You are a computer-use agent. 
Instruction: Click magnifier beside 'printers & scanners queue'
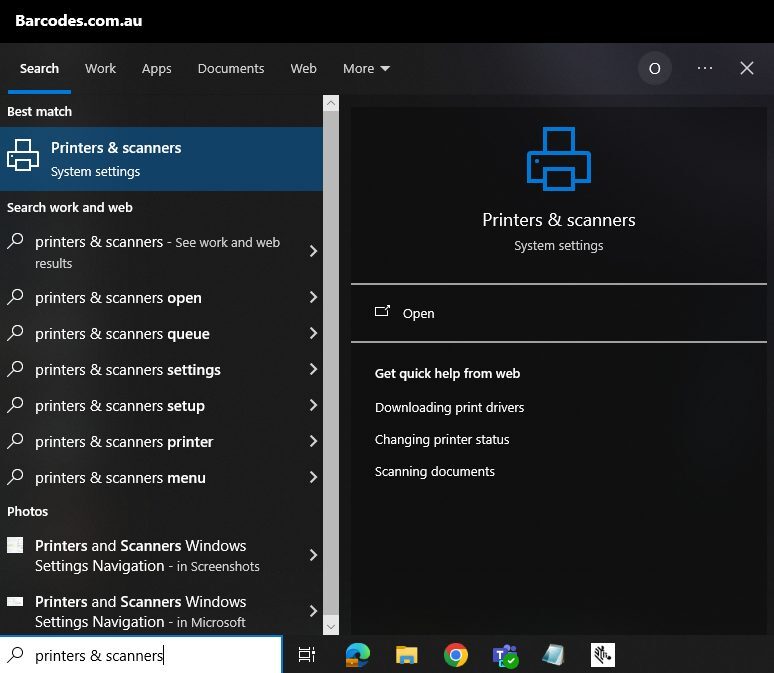15,333
